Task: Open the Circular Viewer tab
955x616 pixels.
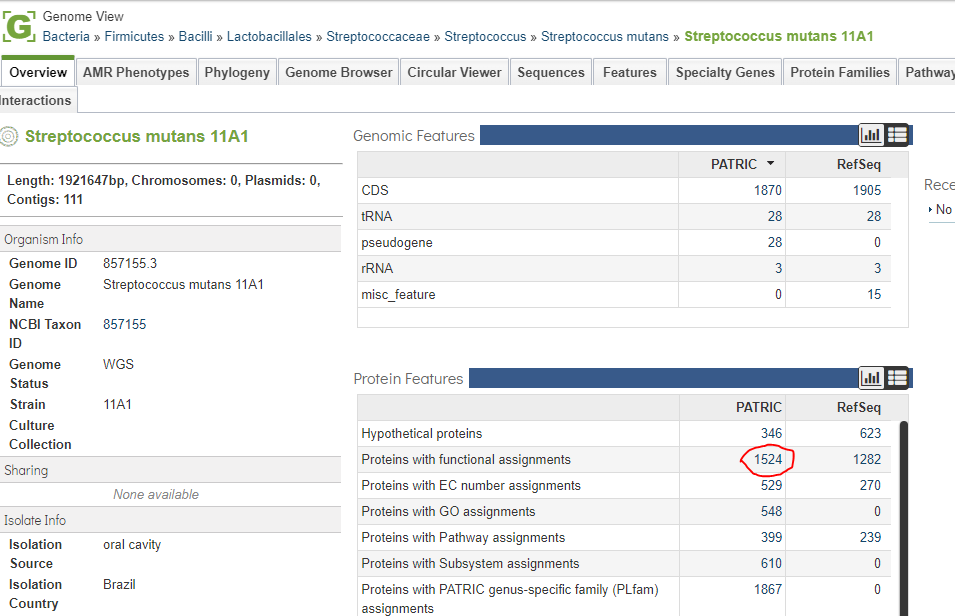Action: [x=454, y=73]
